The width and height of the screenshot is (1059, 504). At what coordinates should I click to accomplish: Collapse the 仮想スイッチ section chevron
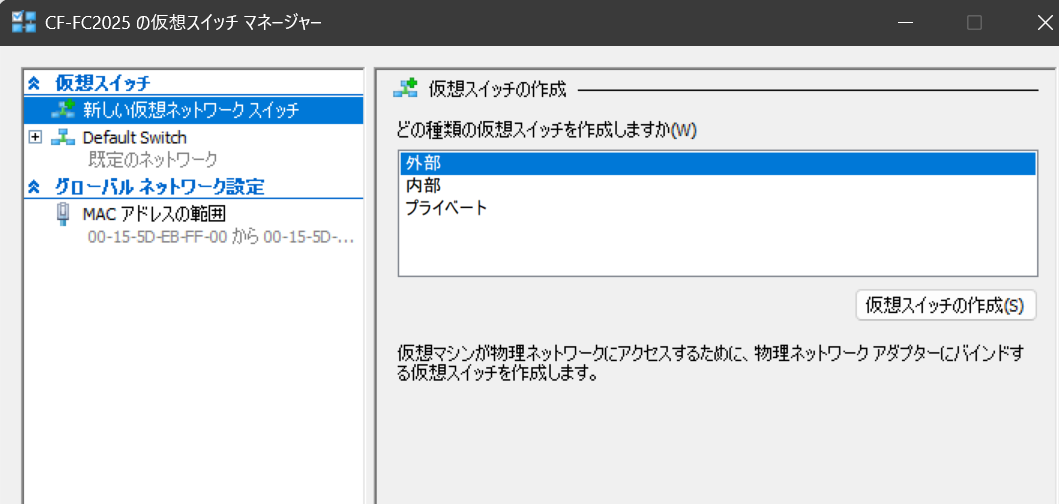tap(34, 84)
